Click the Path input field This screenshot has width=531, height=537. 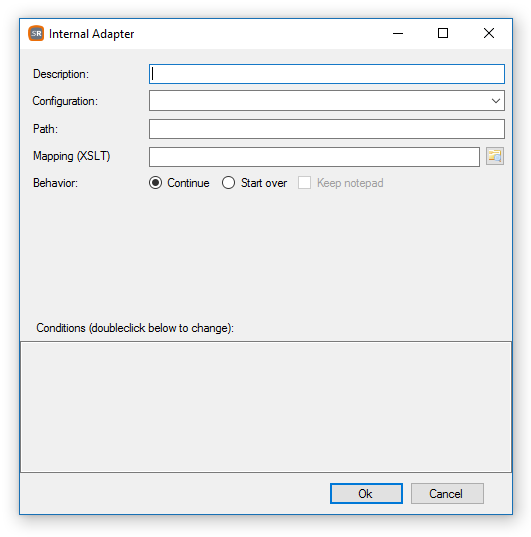tap(326, 129)
